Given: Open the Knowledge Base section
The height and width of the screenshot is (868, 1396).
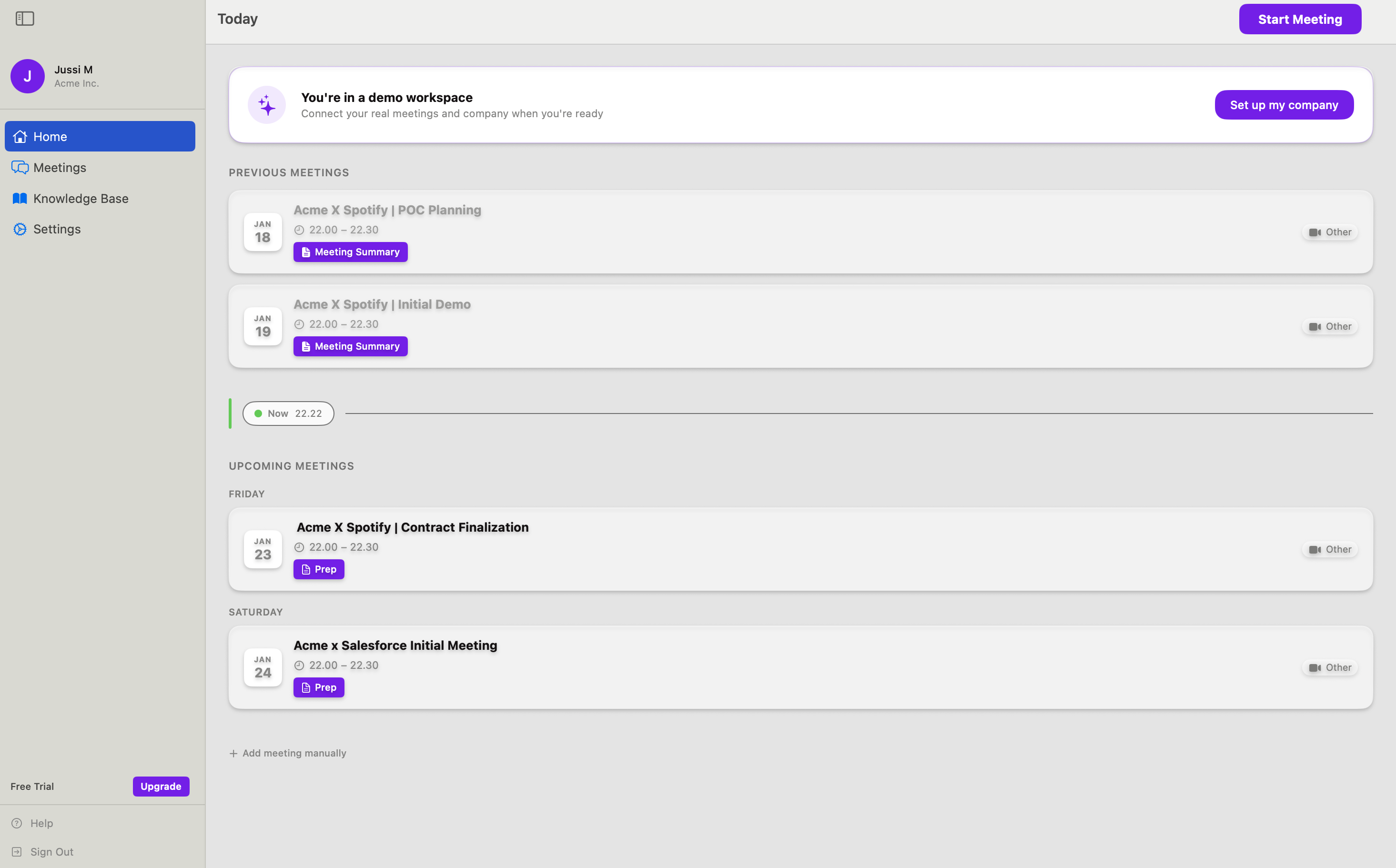Looking at the screenshot, I should 81,199.
